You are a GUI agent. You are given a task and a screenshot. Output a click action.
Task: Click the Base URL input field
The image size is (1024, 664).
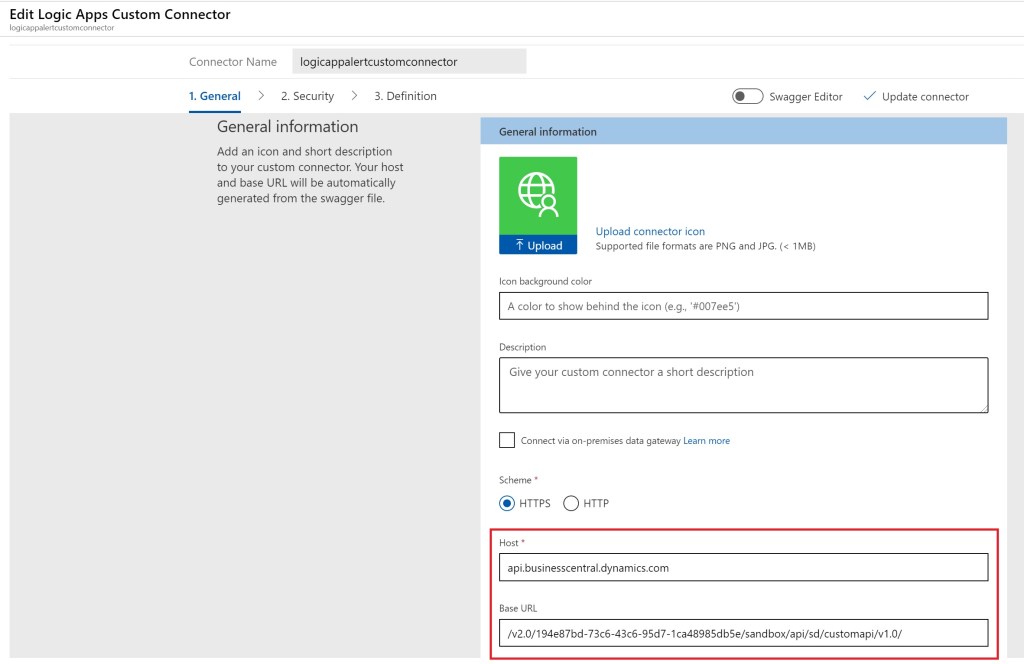(x=743, y=633)
